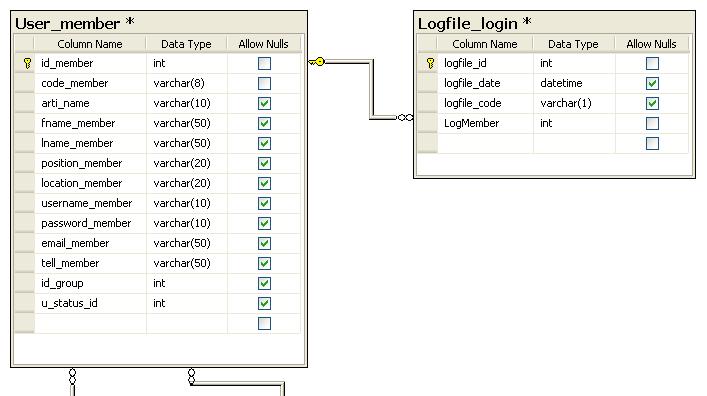Select the Logfile_login table title bar
Image resolution: width=707 pixels, height=396 pixels.
(x=554, y=23)
